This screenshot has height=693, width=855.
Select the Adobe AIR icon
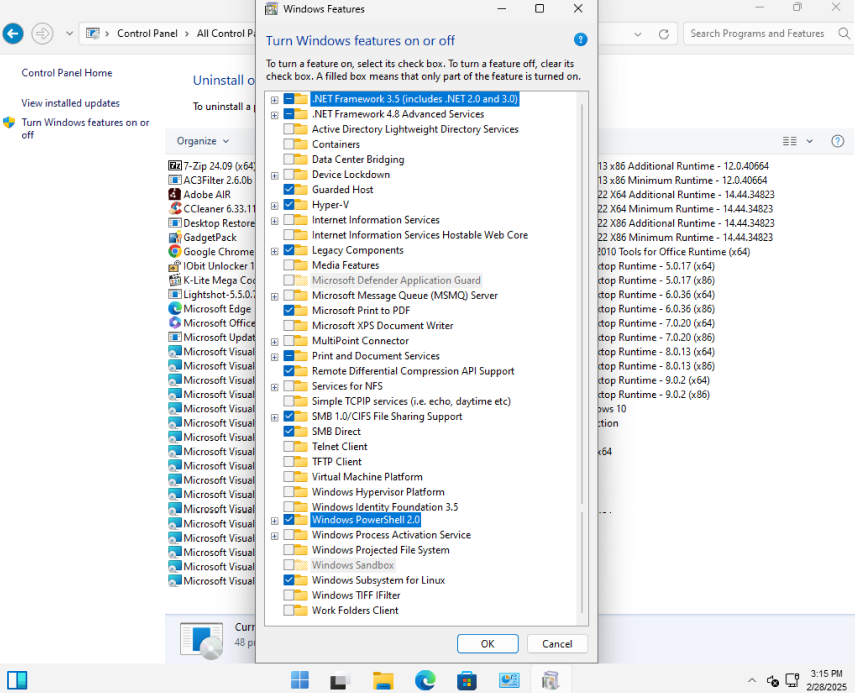[x=174, y=194]
